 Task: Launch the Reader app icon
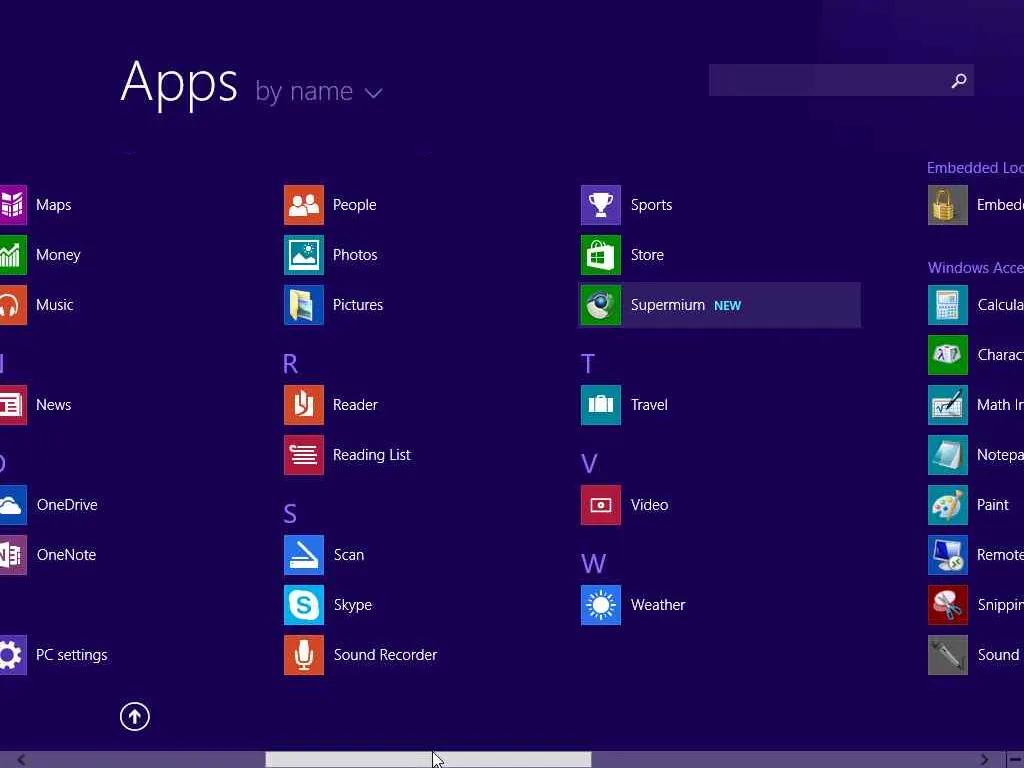[x=304, y=405]
